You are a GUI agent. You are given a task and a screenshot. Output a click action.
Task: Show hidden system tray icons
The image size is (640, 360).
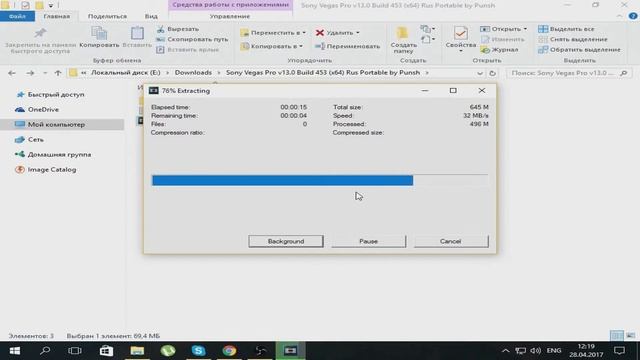point(505,351)
